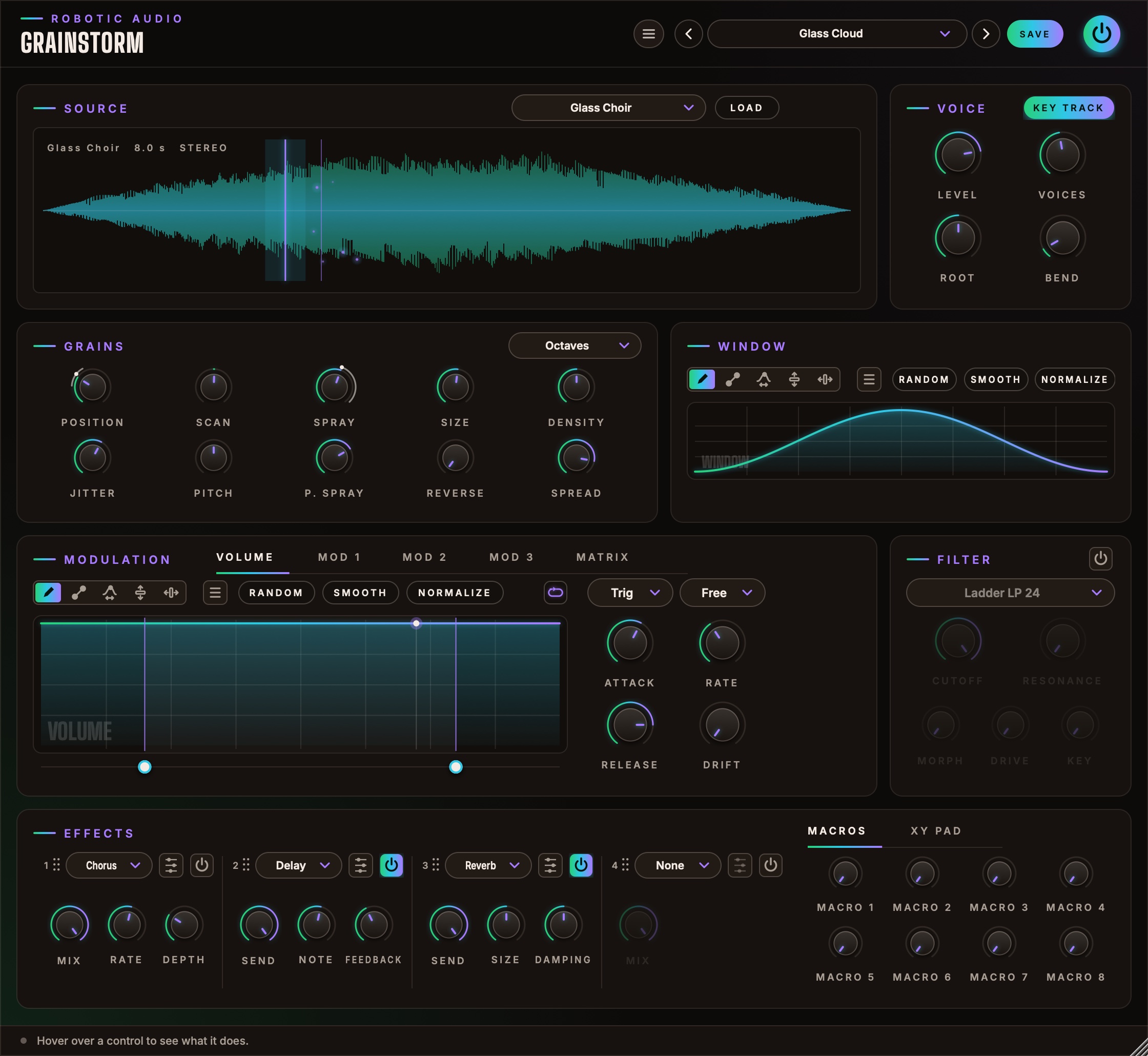The width and height of the screenshot is (1148, 1056).
Task: Toggle the envelope loop icon
Action: 555,593
